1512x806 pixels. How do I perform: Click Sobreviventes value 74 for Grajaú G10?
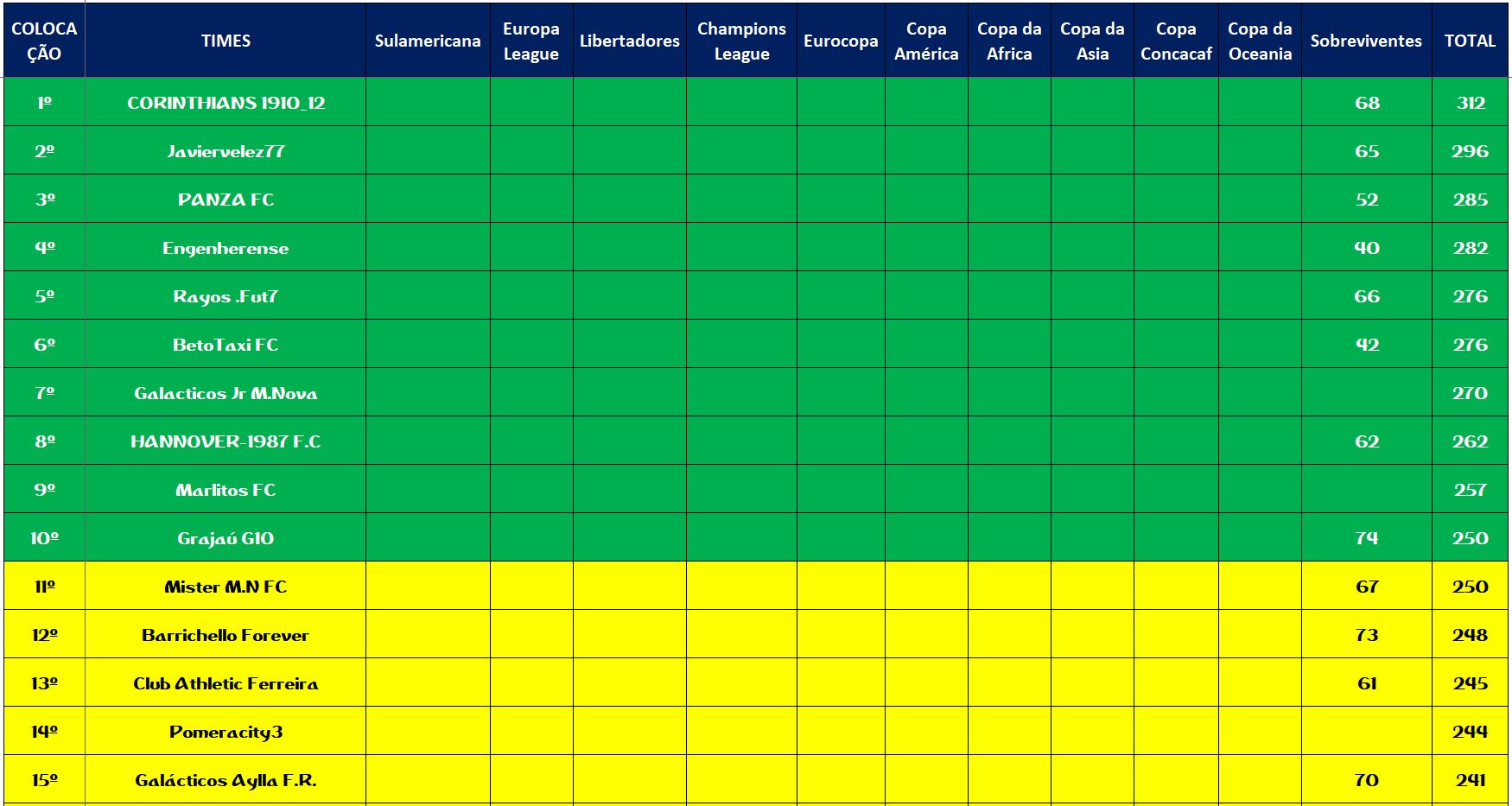tap(1366, 538)
